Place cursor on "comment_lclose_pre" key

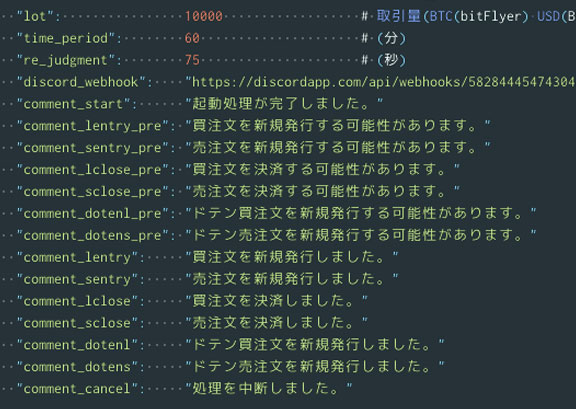93,170
